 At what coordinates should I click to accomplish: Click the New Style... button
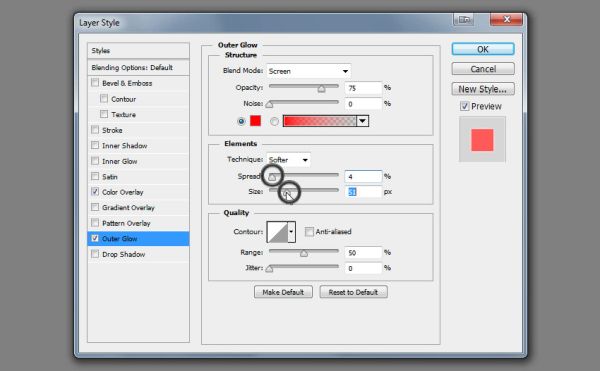[483, 89]
